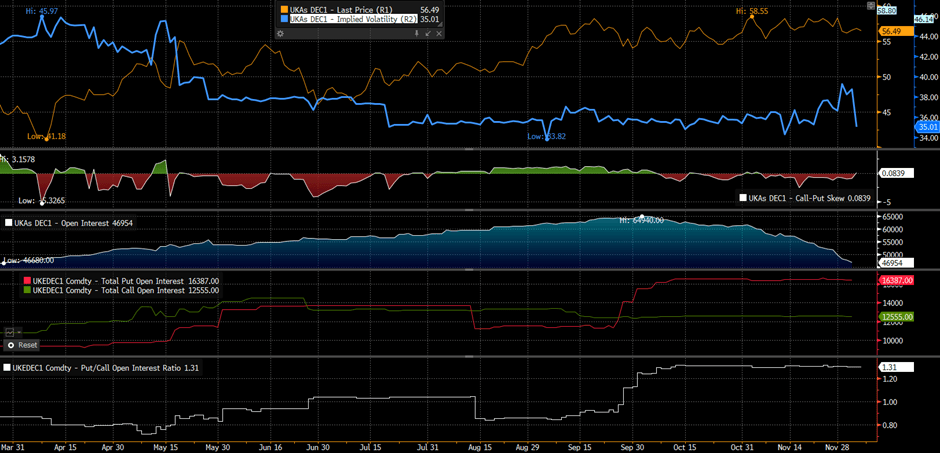Click the orange 56.49 last price tag

(890, 31)
